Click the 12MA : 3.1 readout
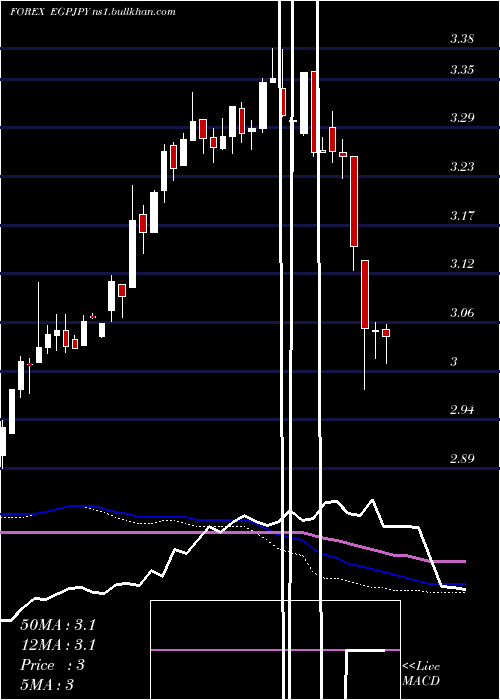 [x=58, y=645]
